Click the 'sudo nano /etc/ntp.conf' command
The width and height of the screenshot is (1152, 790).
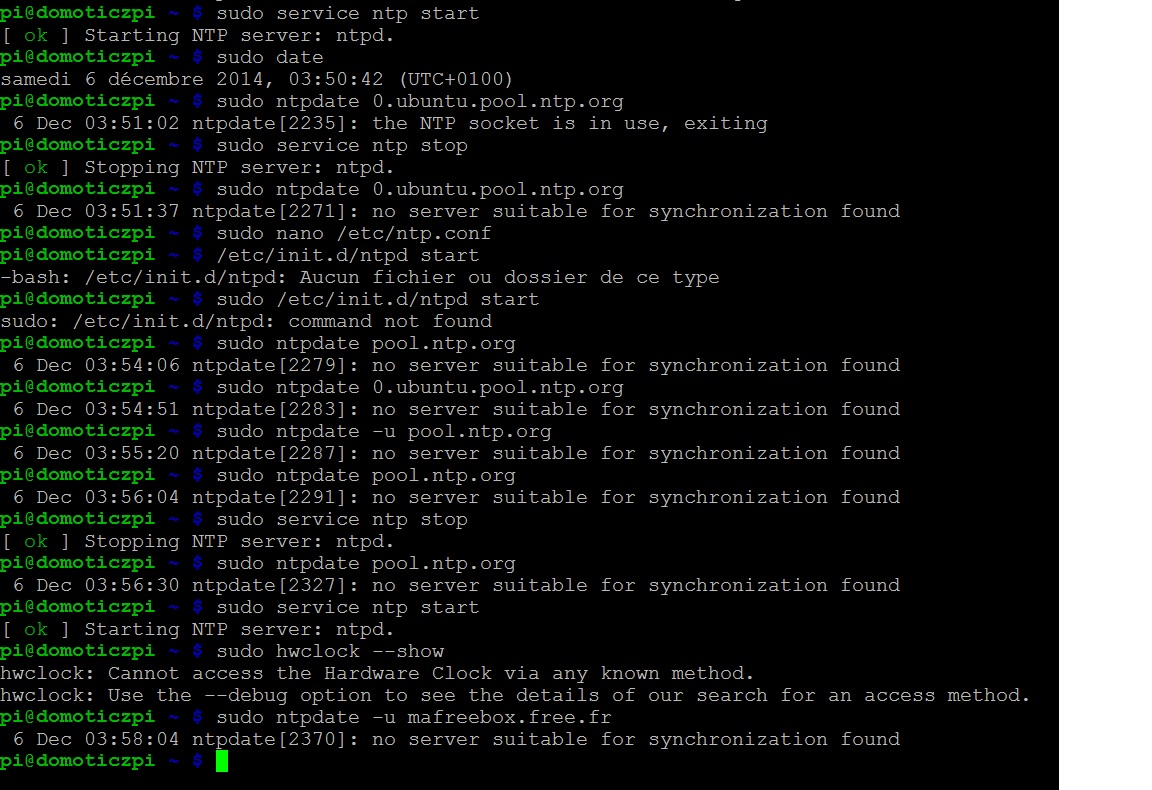(x=353, y=233)
